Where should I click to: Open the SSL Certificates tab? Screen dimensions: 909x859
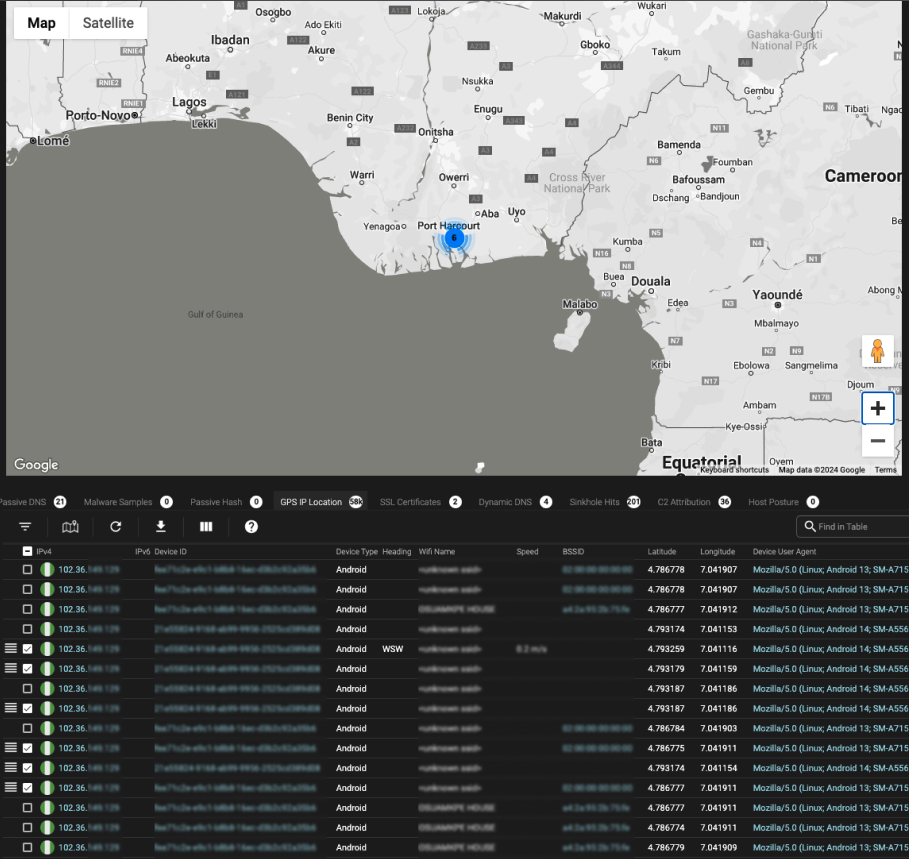point(410,502)
